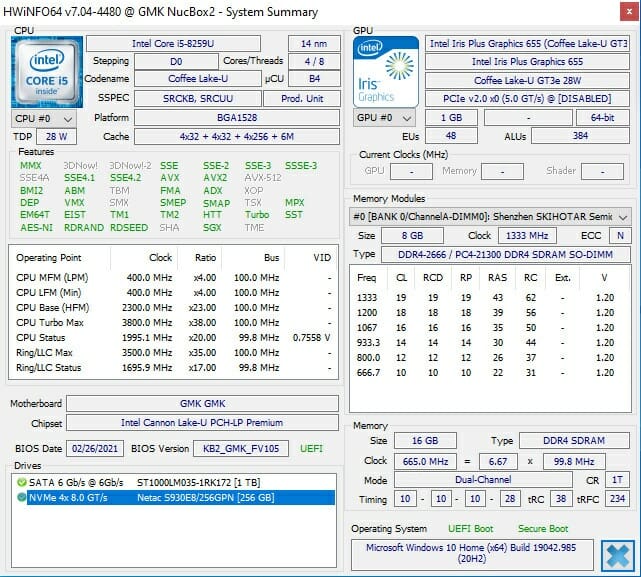Click the Ring/LLC Max 3500.0 MHz value

pyautogui.click(x=147, y=352)
